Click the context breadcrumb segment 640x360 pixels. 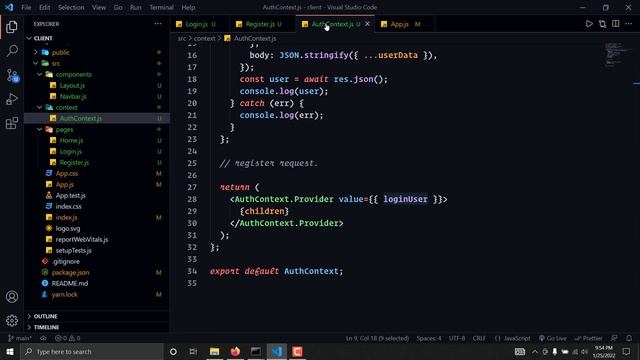(x=204, y=38)
